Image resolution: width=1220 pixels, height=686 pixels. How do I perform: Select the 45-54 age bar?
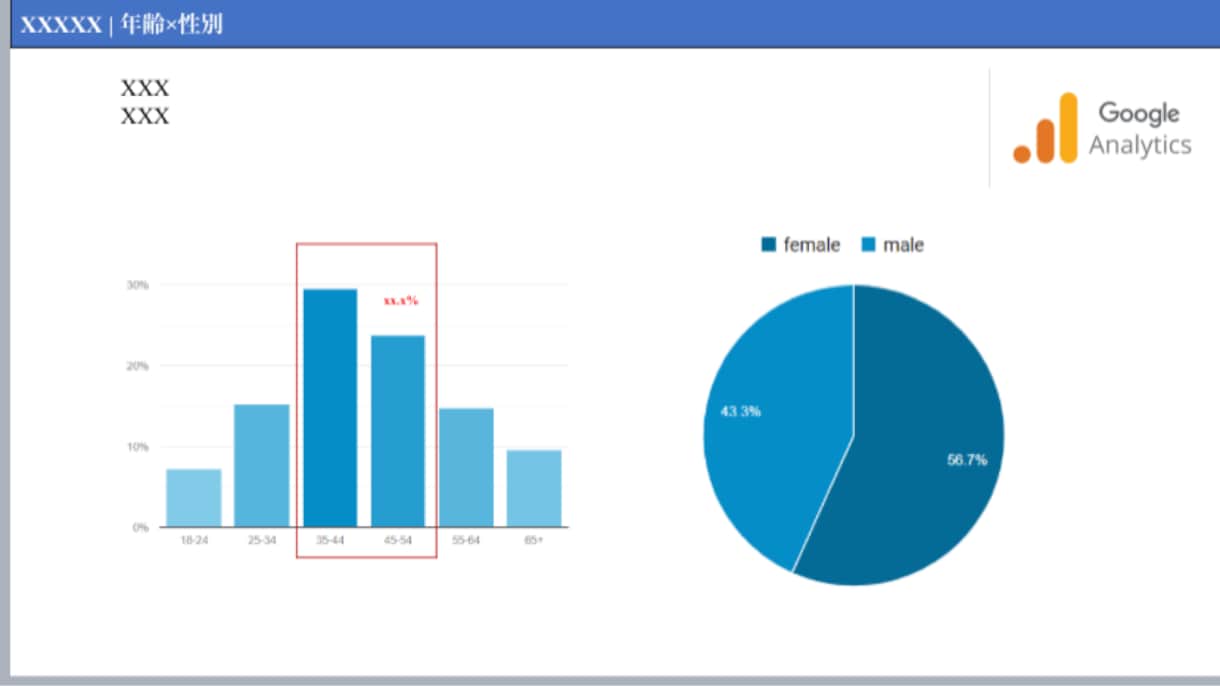398,431
